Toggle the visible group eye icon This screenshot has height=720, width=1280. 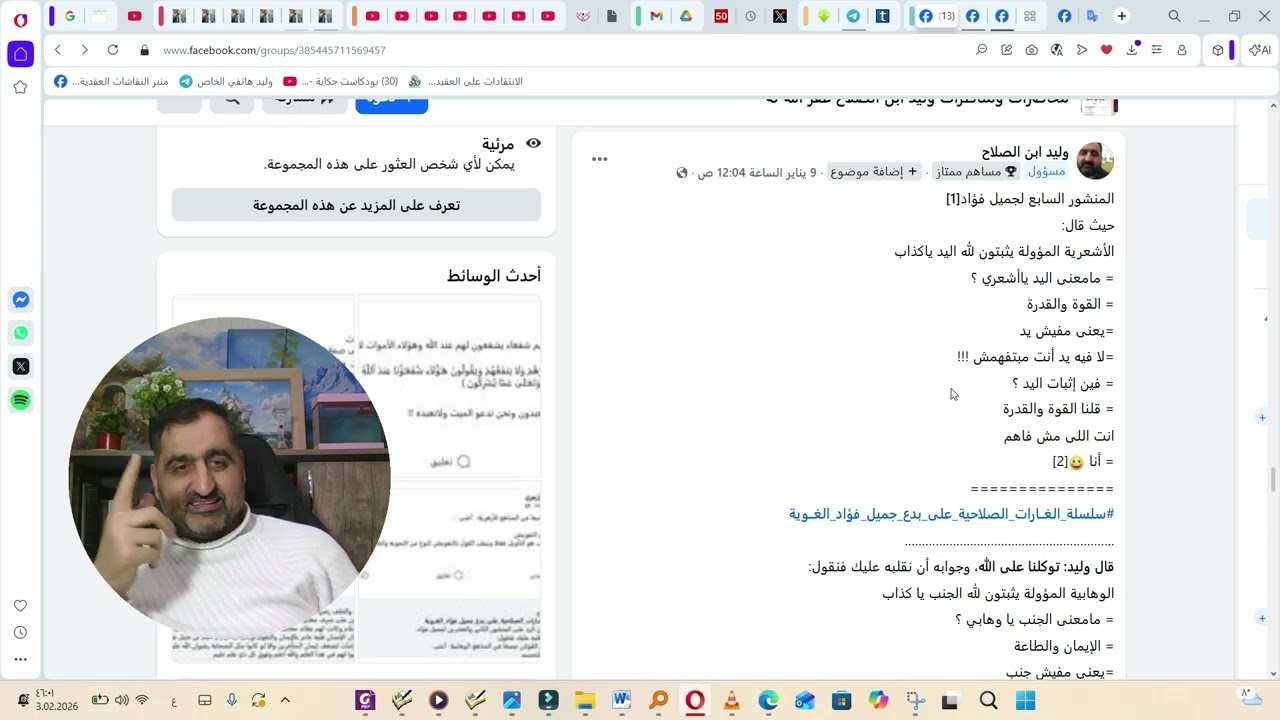pyautogui.click(x=533, y=144)
